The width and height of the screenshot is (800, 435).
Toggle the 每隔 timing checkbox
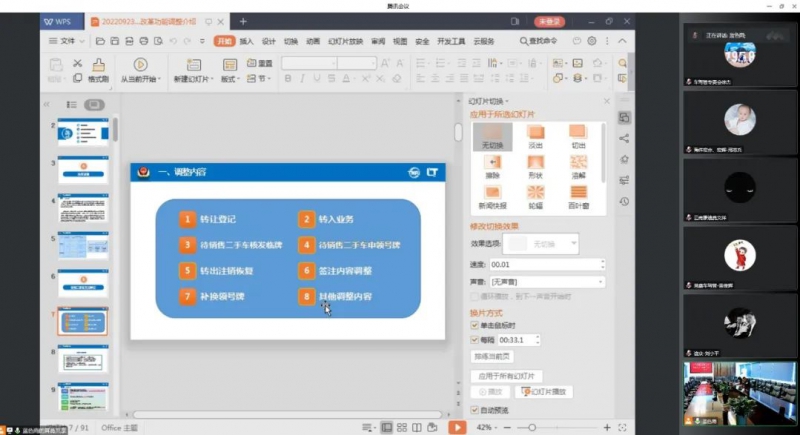(474, 340)
